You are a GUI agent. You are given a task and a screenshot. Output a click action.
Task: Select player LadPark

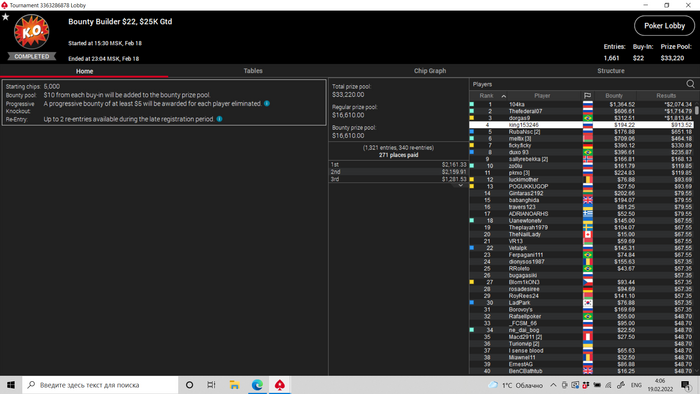click(x=519, y=303)
